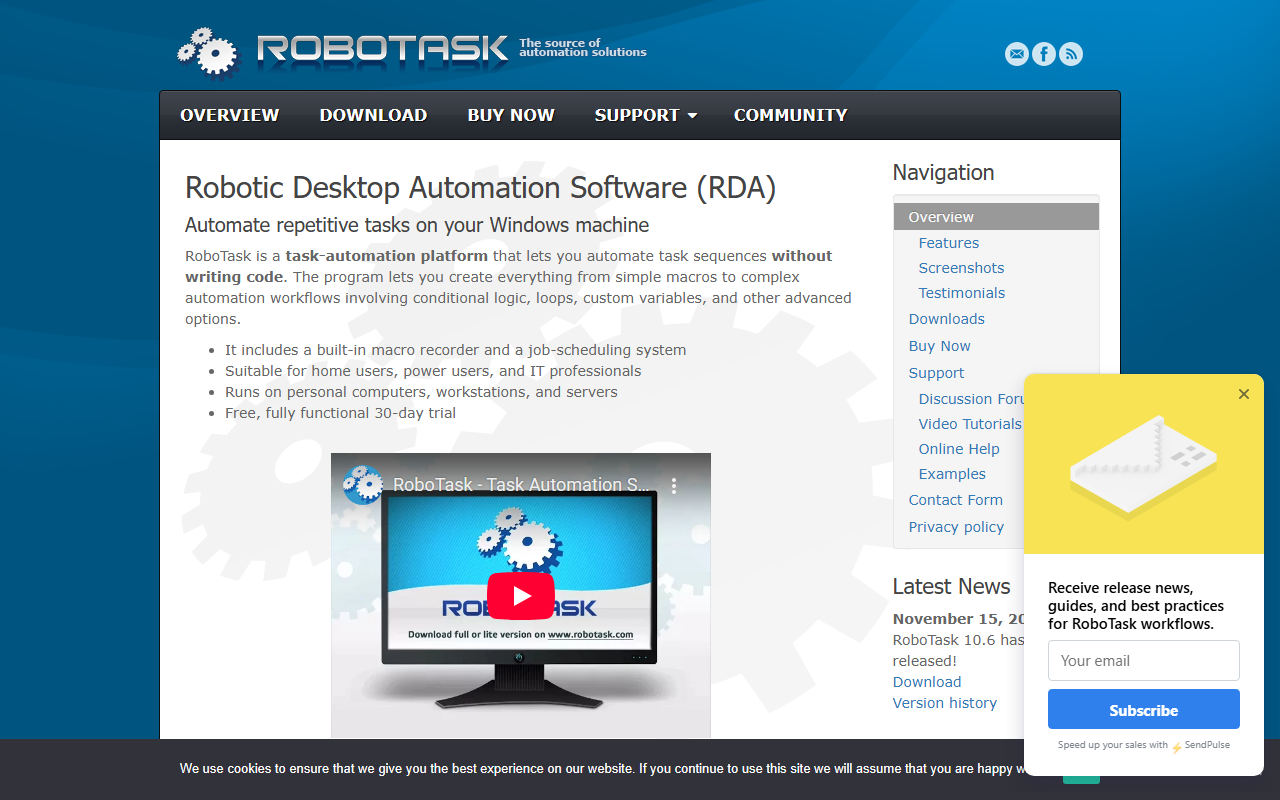Open the RSS feed icon in the header
The height and width of the screenshot is (800, 1280).
(x=1071, y=54)
